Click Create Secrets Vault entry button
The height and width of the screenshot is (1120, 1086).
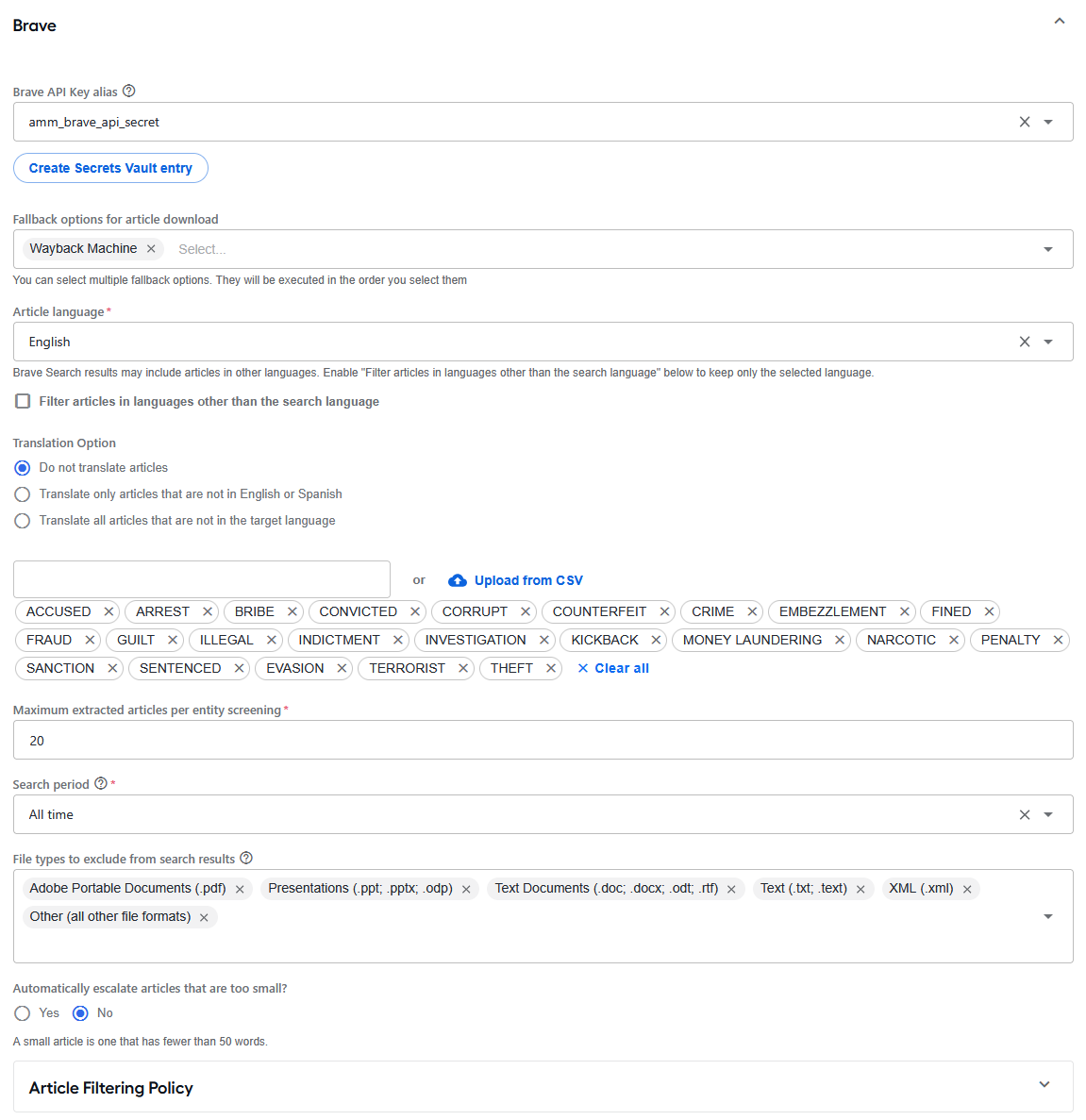[x=110, y=168]
